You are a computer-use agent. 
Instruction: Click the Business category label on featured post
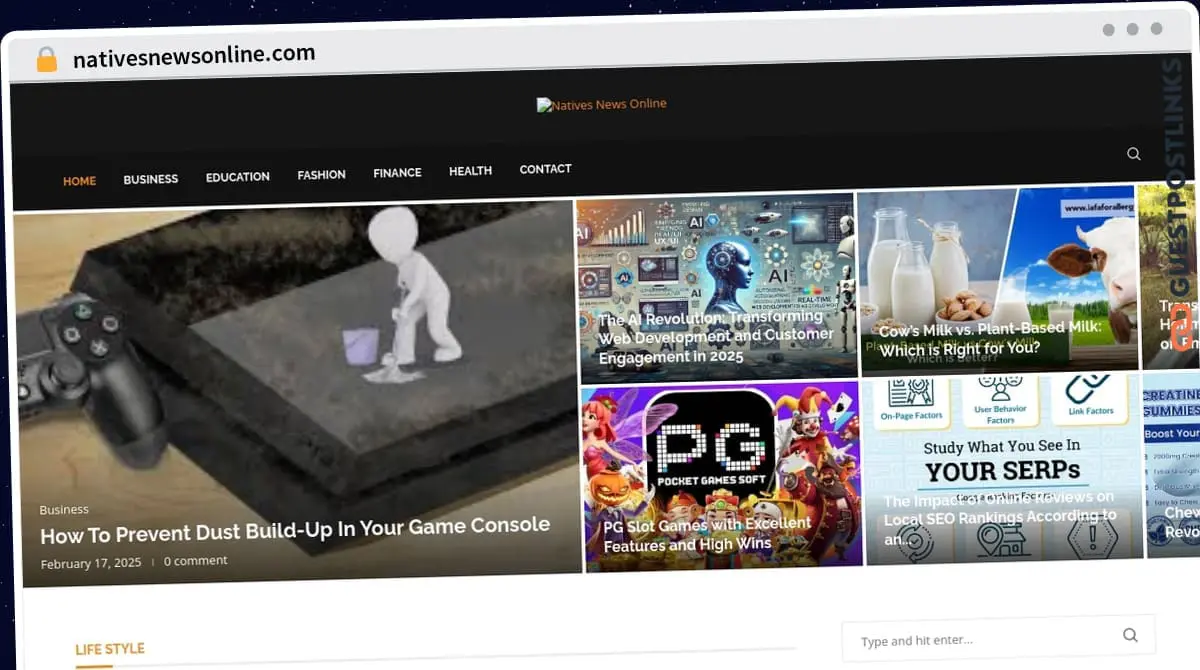pyautogui.click(x=64, y=509)
